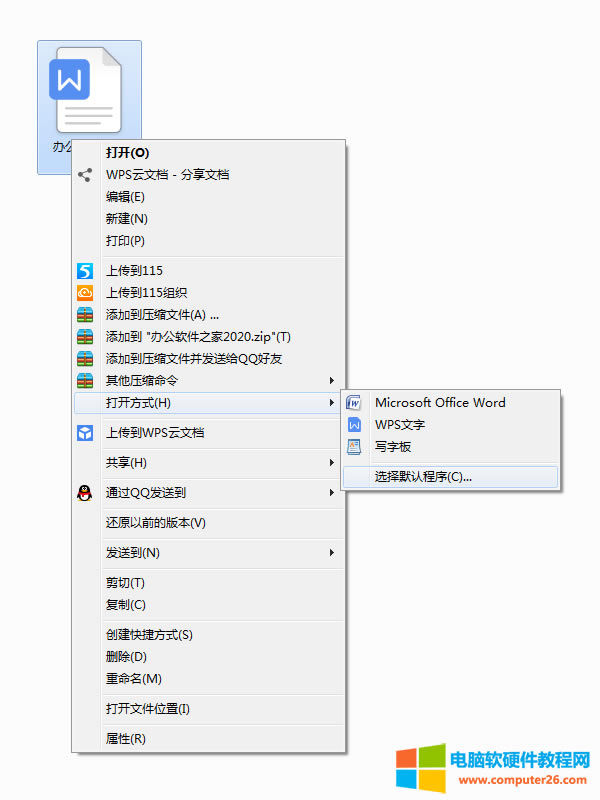Click the orange 115组织 cloud icon

(x=85, y=293)
